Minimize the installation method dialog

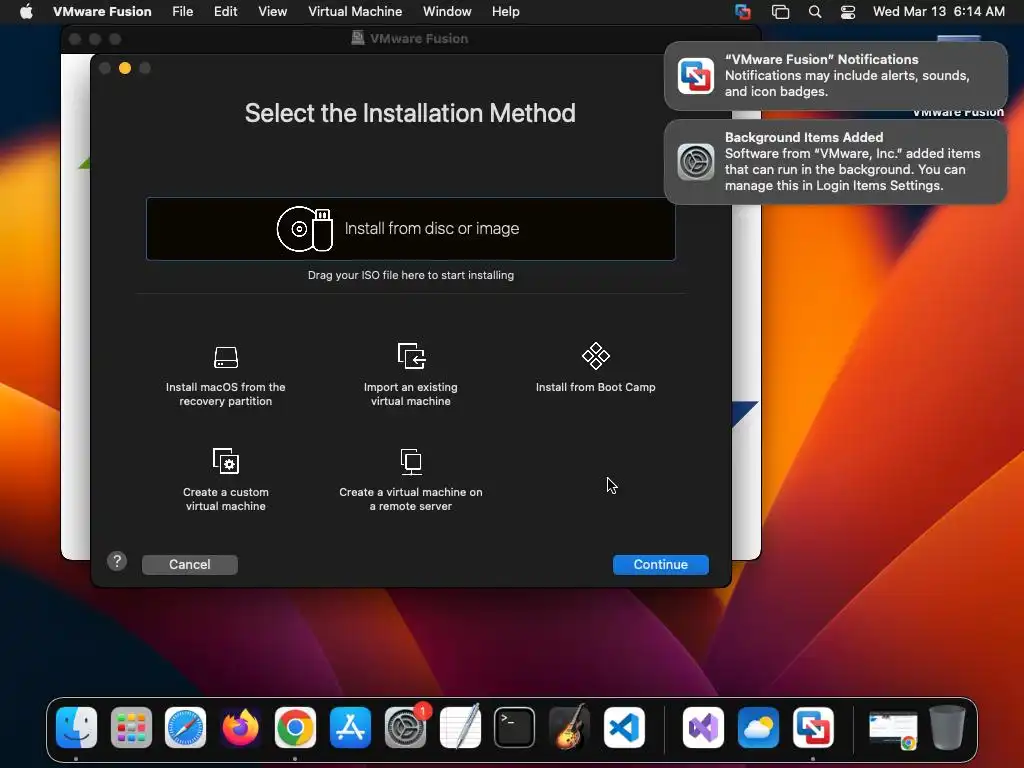(x=125, y=68)
